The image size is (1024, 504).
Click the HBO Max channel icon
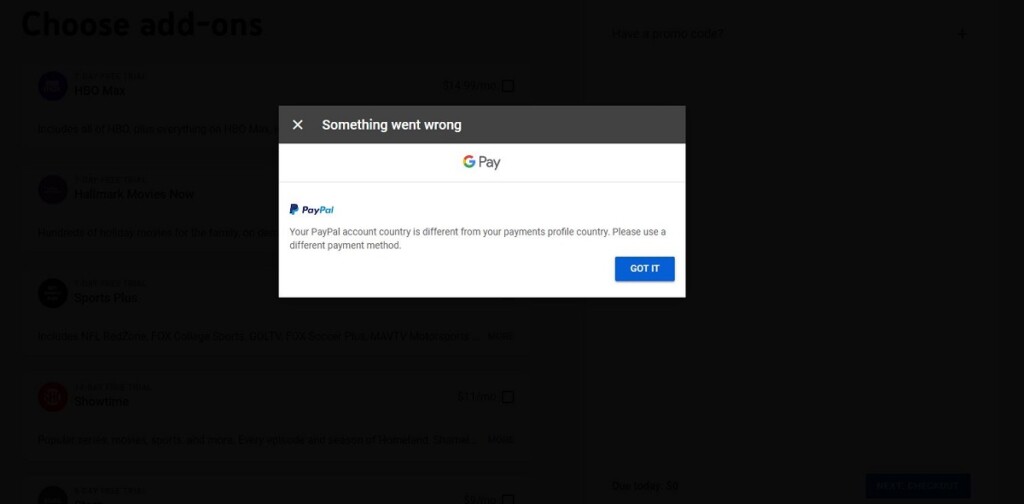click(53, 86)
